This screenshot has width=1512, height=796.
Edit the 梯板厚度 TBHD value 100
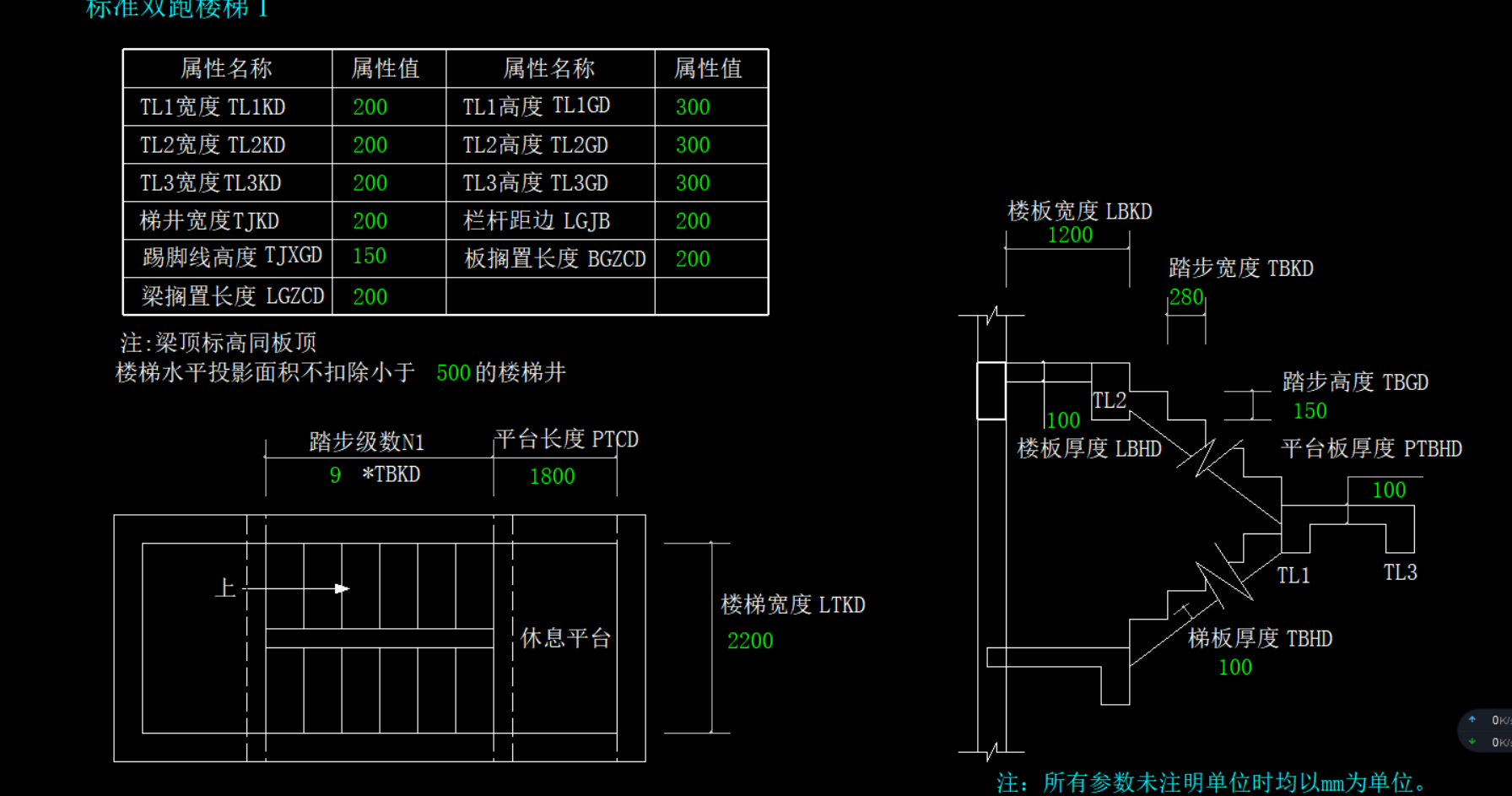coord(1235,668)
